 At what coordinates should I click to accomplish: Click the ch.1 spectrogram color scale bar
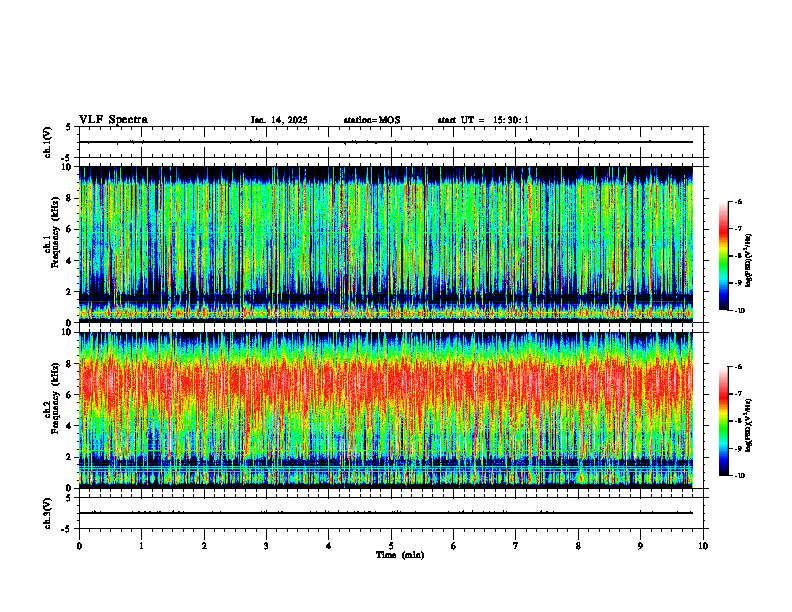pos(723,256)
